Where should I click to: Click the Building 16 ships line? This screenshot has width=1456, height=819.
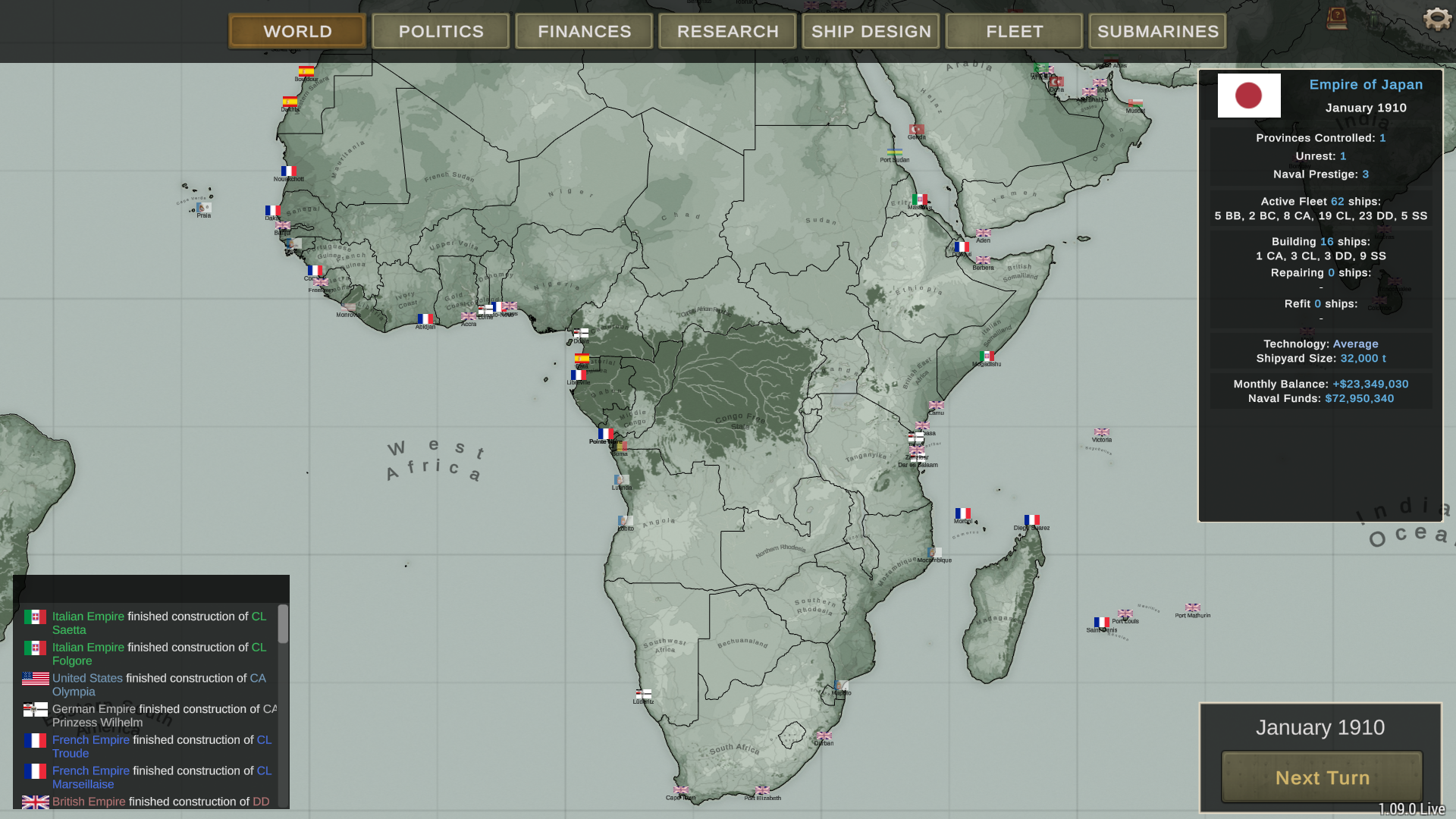[x=1320, y=242]
